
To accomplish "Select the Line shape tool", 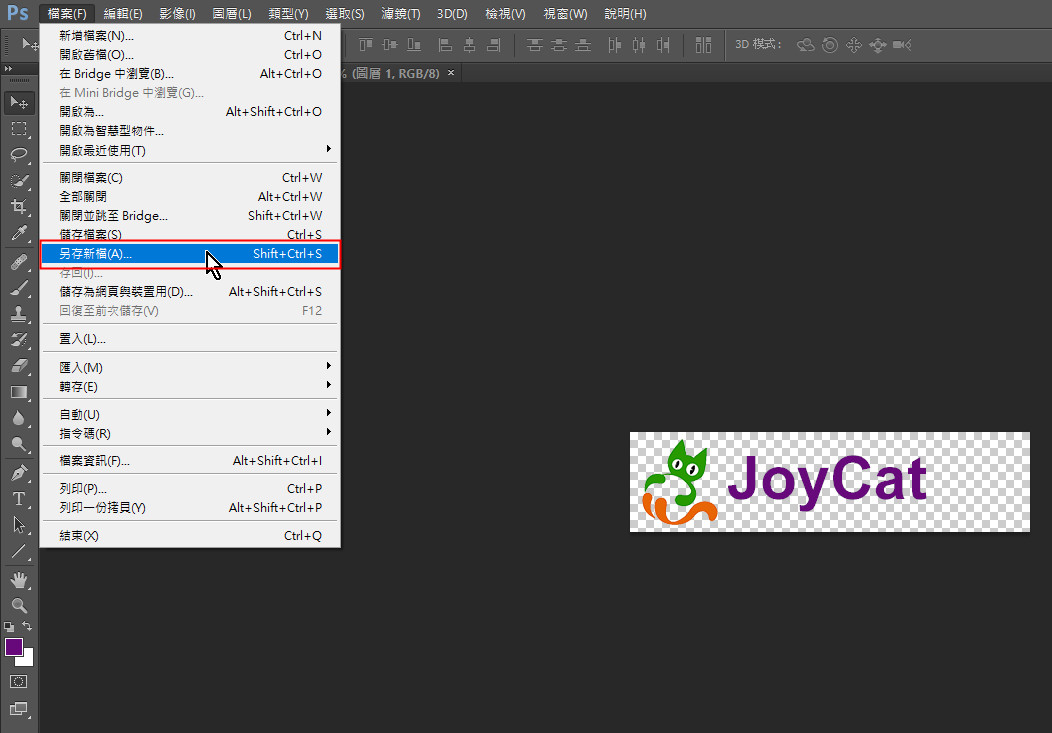I will (19, 551).
